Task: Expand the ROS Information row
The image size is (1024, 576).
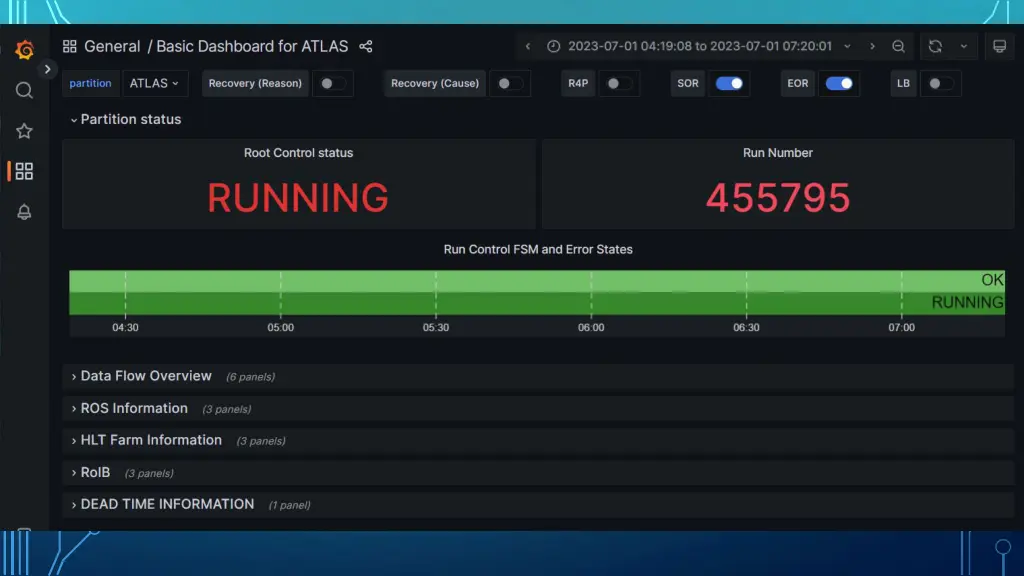Action: click(537, 408)
